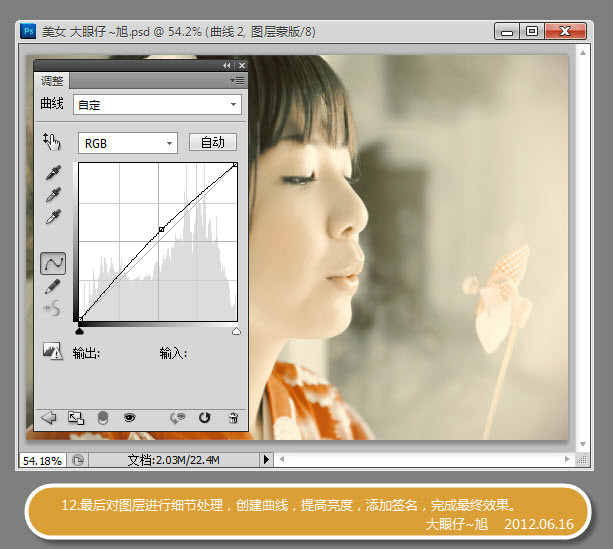Open the RGB channel dropdown

click(x=128, y=143)
